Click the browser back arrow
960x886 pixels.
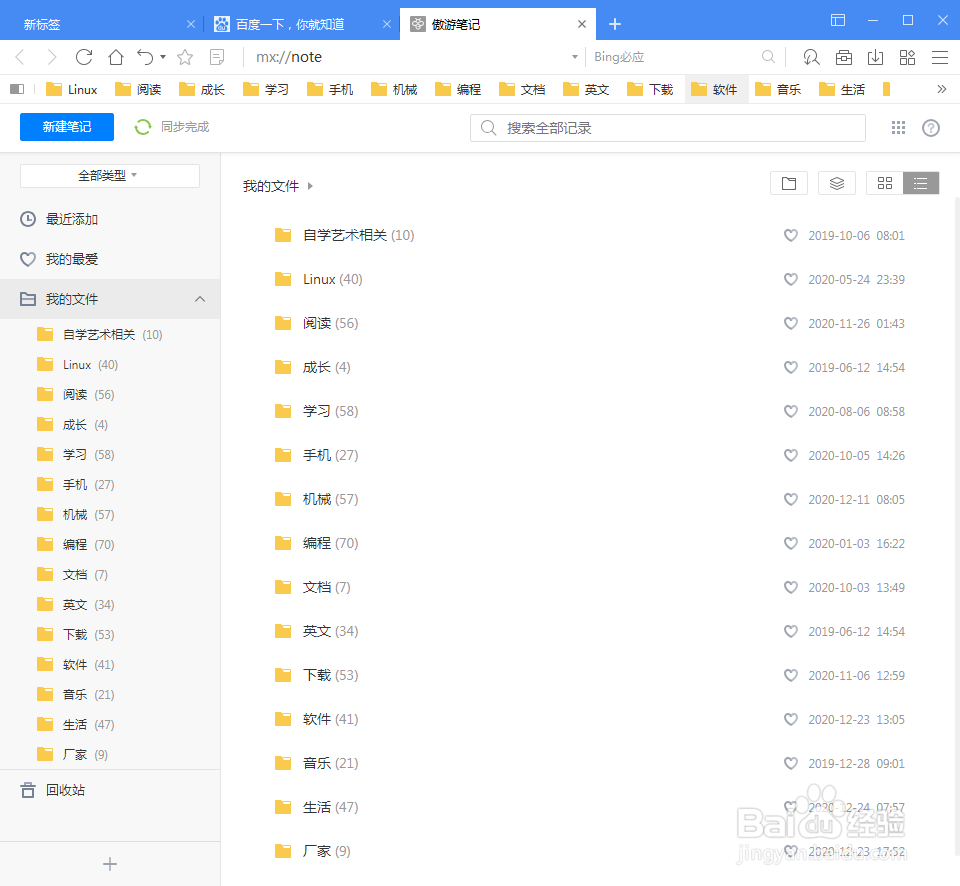[x=20, y=58]
